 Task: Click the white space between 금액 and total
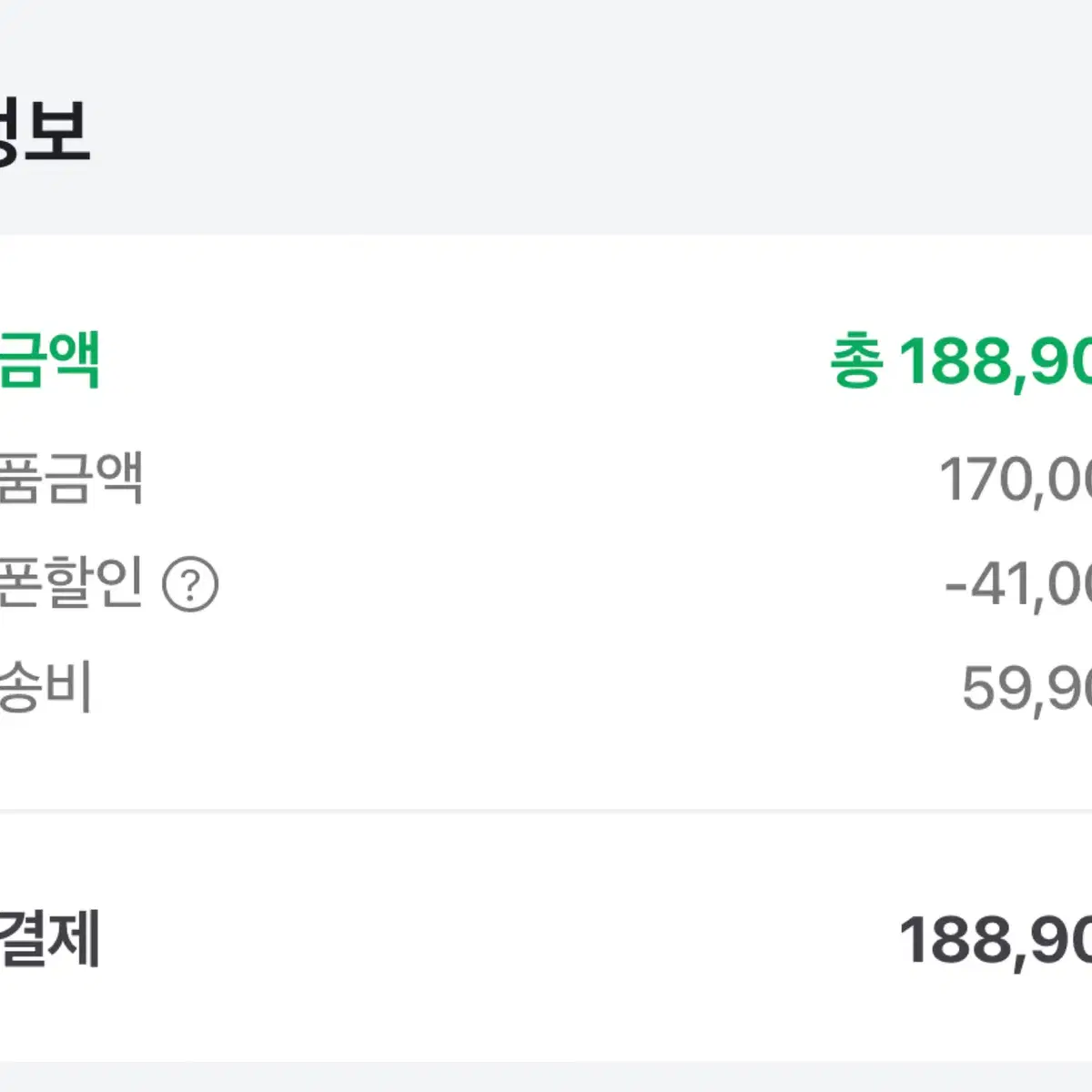click(x=464, y=361)
